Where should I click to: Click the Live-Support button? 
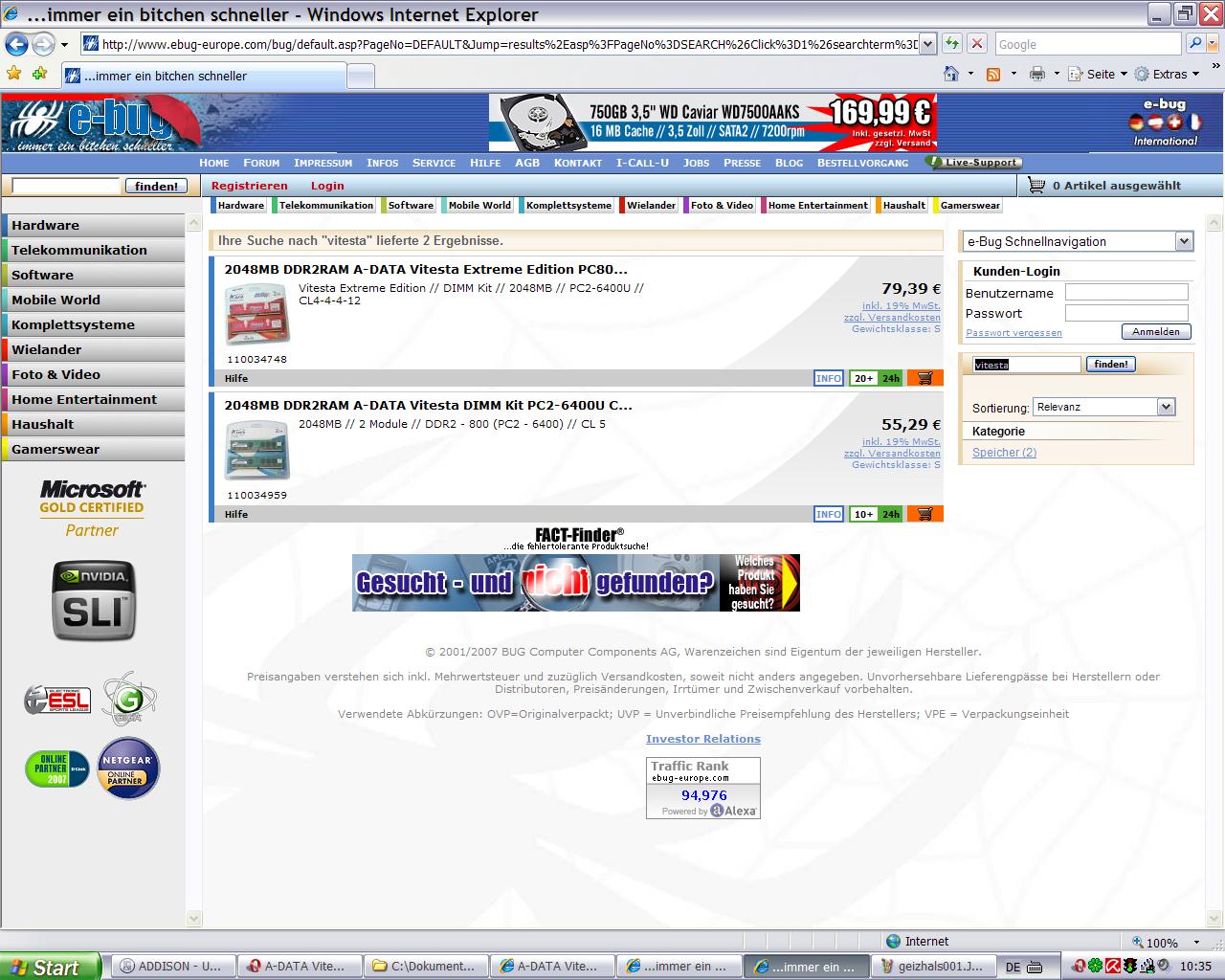[x=974, y=163]
